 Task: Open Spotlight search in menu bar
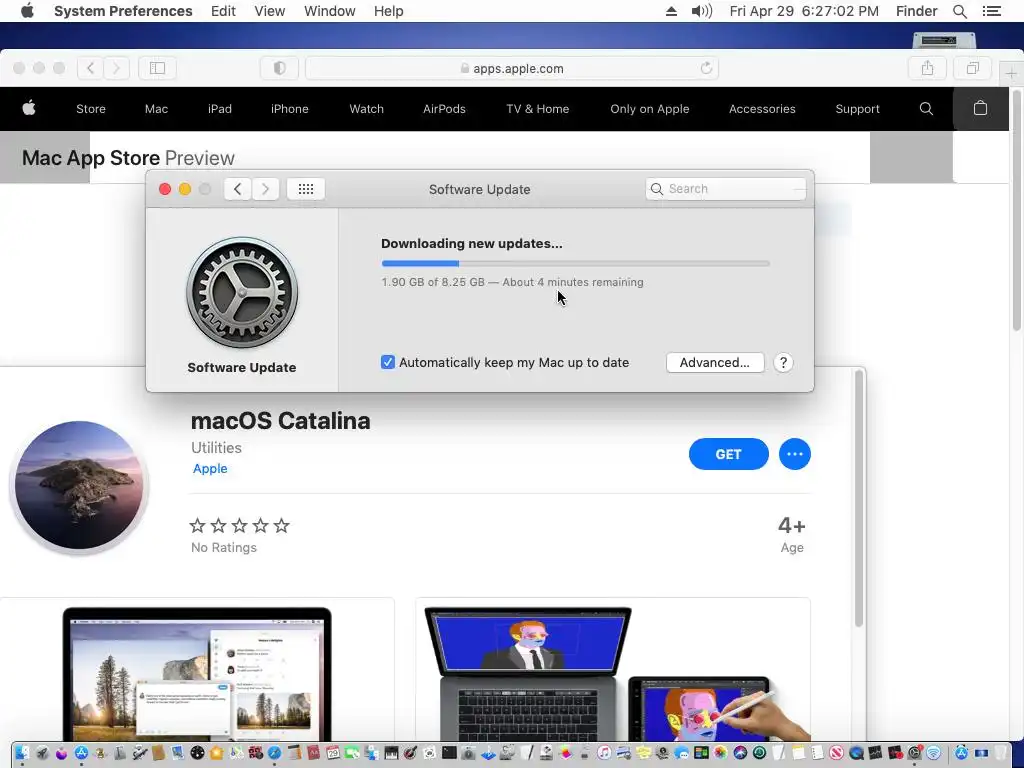[960, 11]
